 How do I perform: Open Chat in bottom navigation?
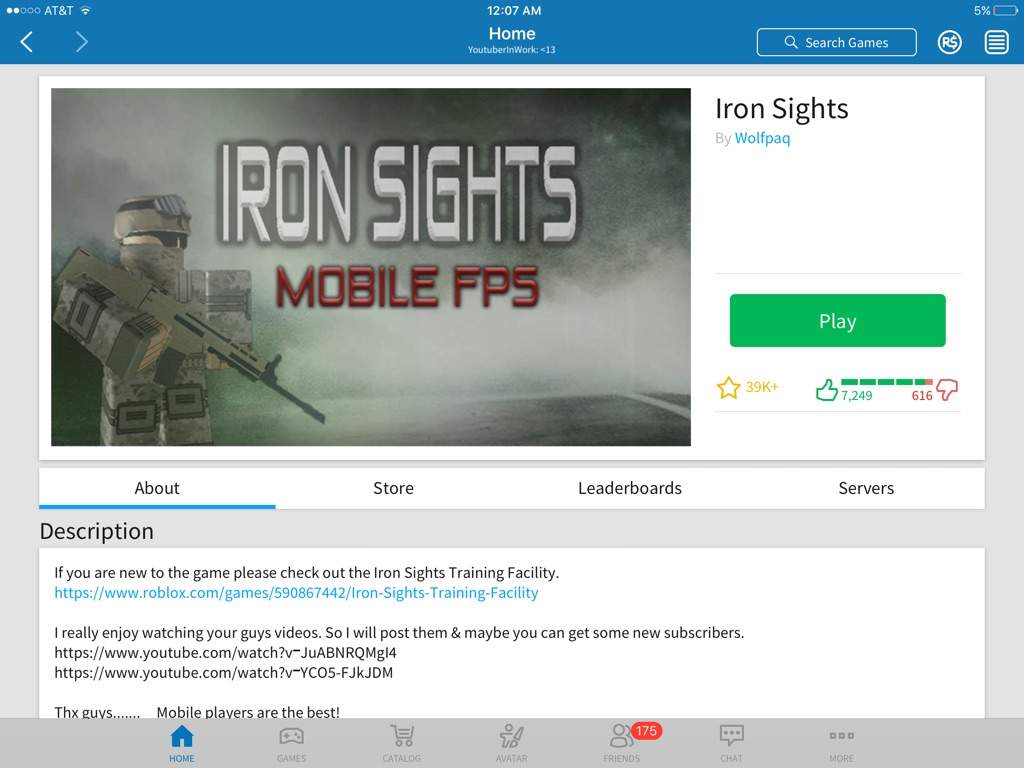(x=731, y=744)
